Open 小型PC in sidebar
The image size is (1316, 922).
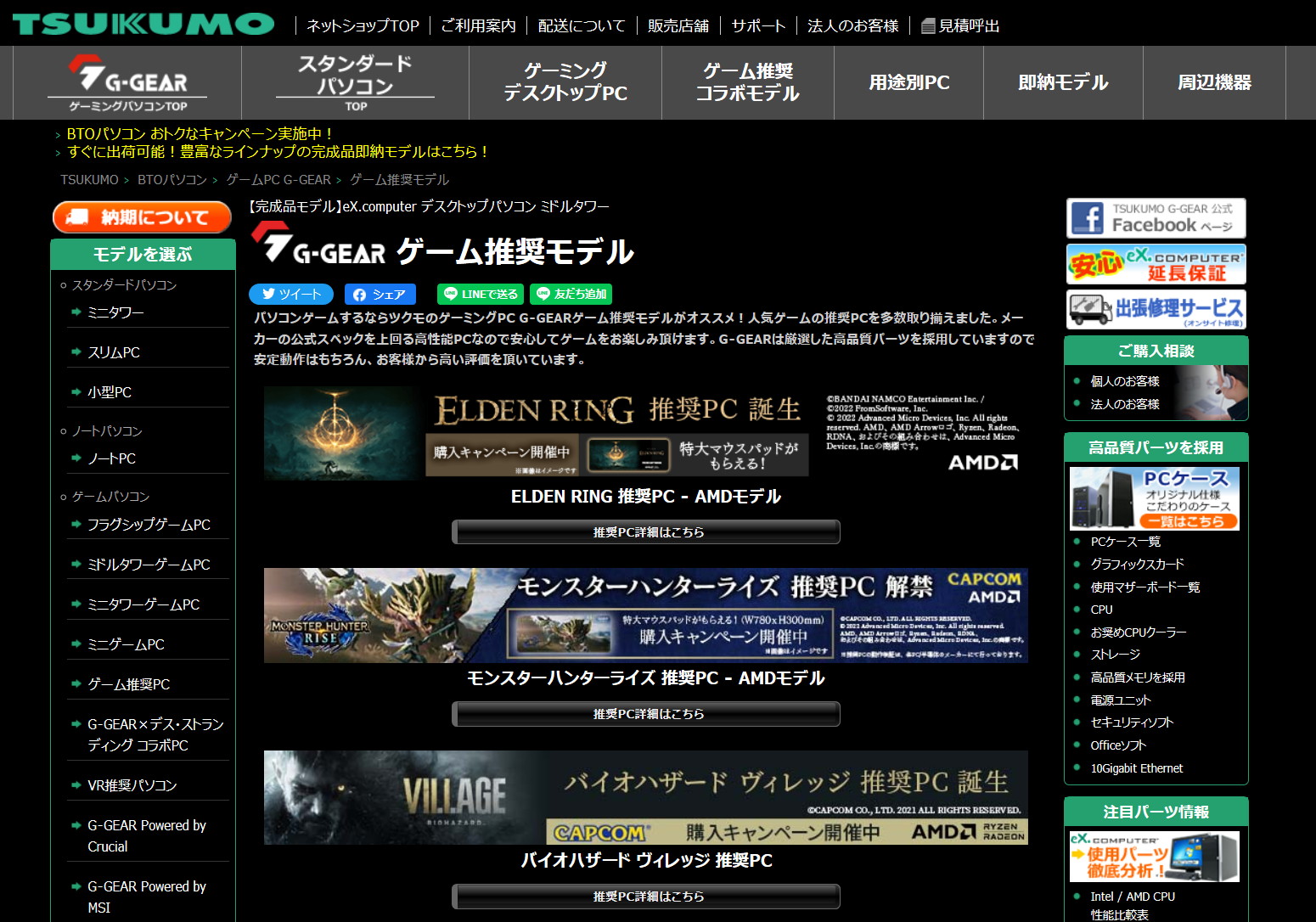110,392
